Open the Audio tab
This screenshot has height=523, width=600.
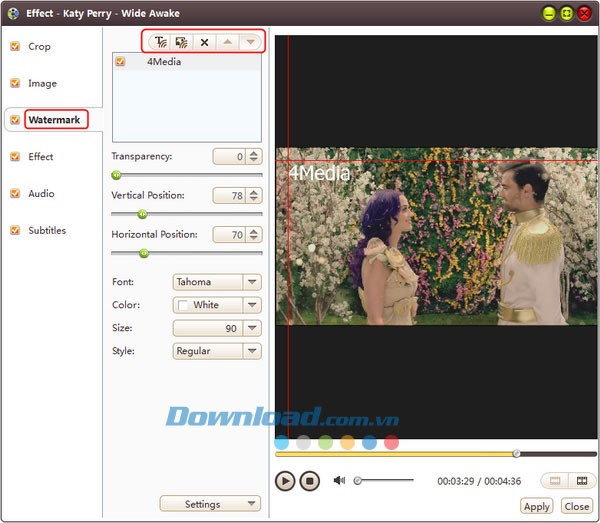pos(41,193)
